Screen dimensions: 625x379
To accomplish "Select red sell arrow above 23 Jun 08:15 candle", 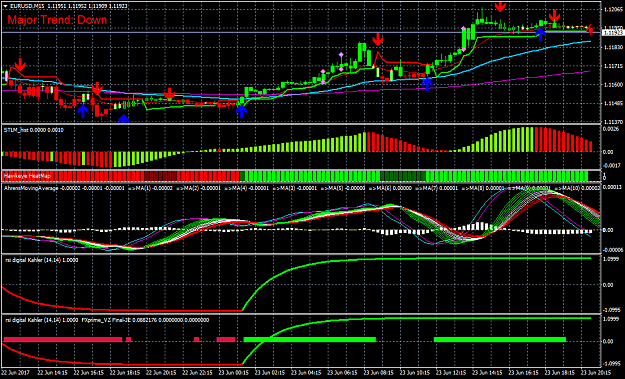I will [378, 39].
